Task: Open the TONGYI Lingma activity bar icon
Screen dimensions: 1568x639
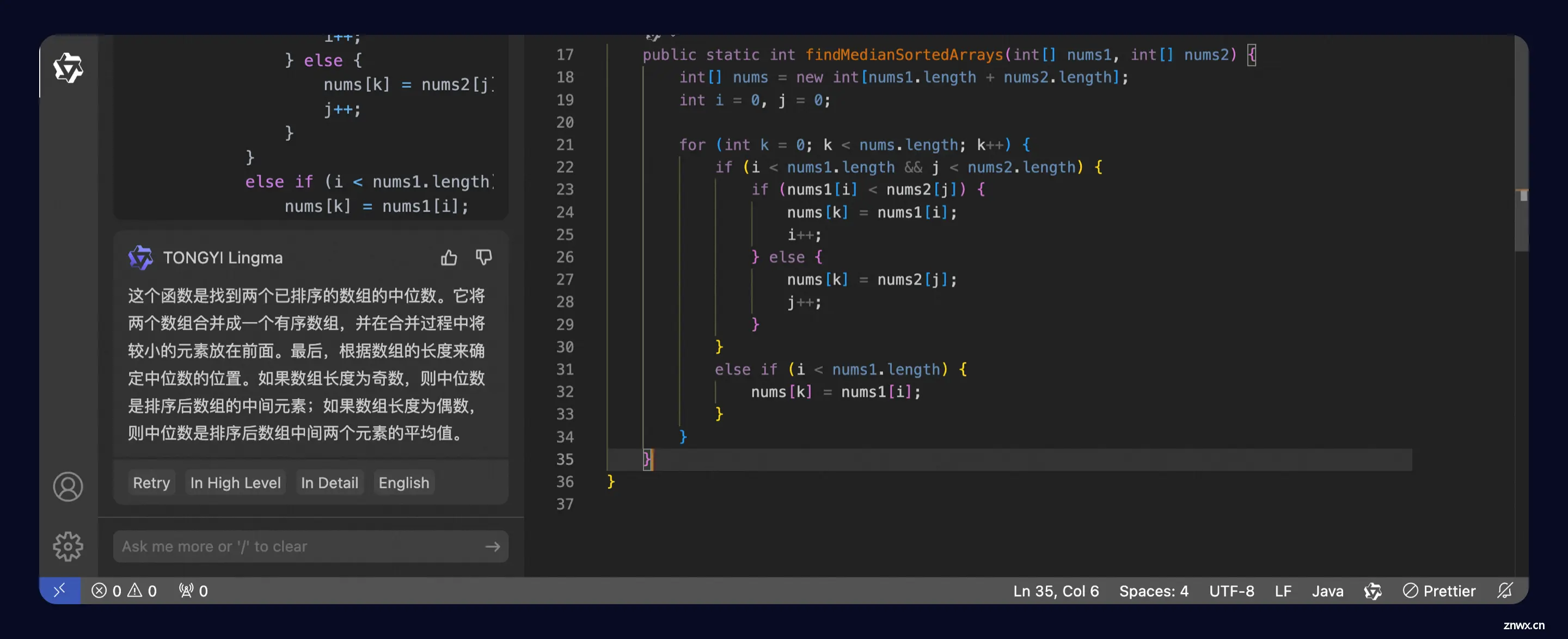Action: click(x=68, y=67)
